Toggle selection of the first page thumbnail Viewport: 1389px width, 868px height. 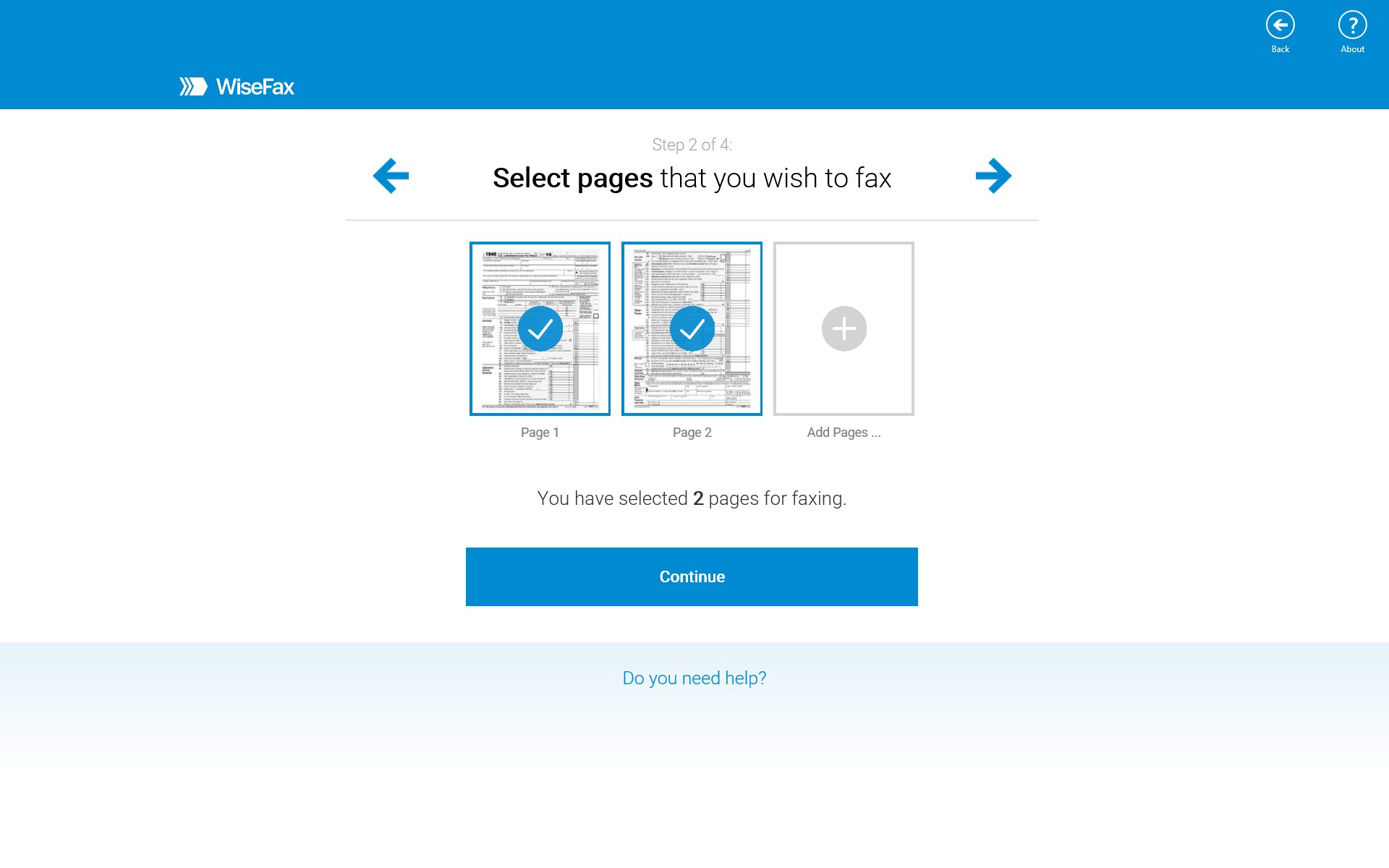[x=540, y=328]
